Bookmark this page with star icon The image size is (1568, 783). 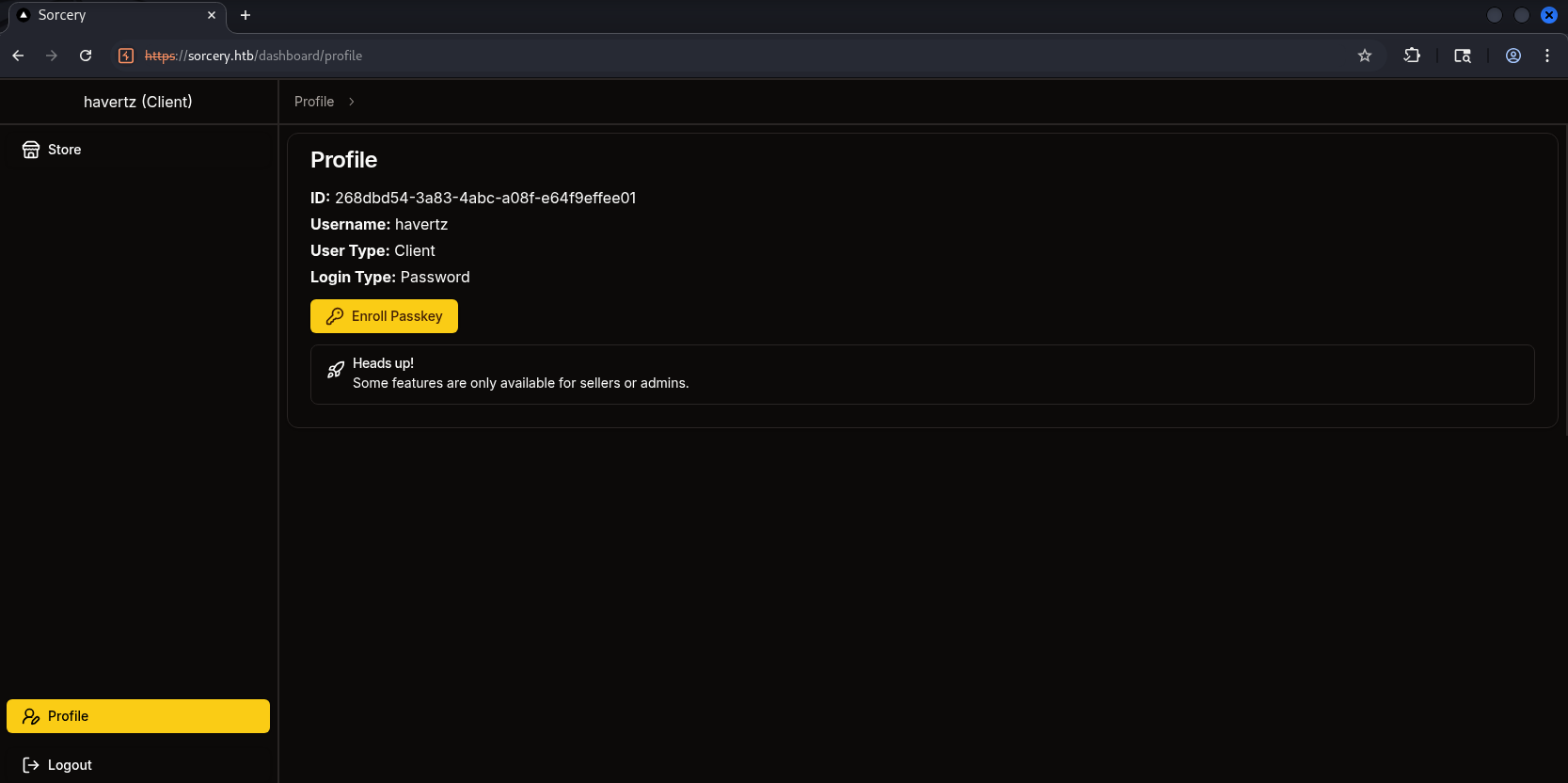point(1365,56)
